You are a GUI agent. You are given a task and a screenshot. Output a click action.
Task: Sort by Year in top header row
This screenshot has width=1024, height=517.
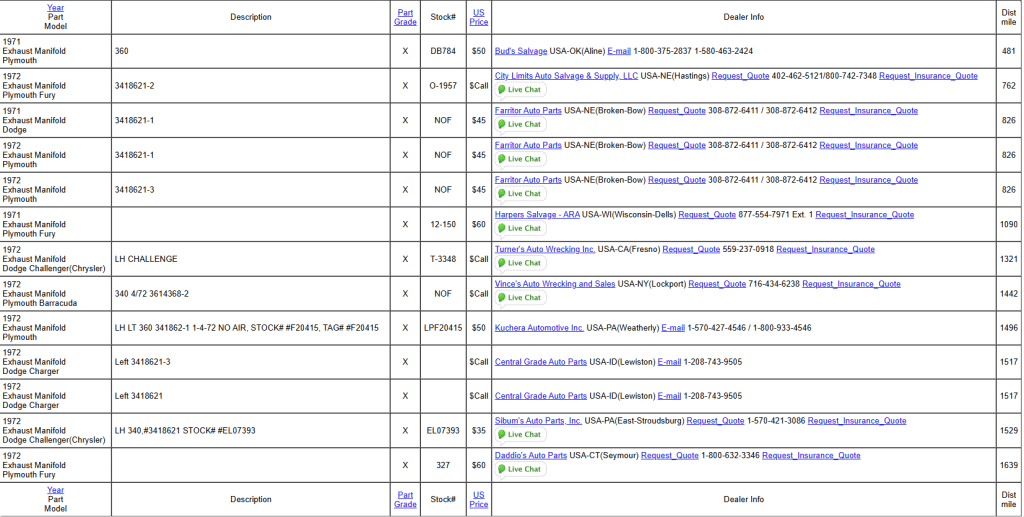coord(55,7)
